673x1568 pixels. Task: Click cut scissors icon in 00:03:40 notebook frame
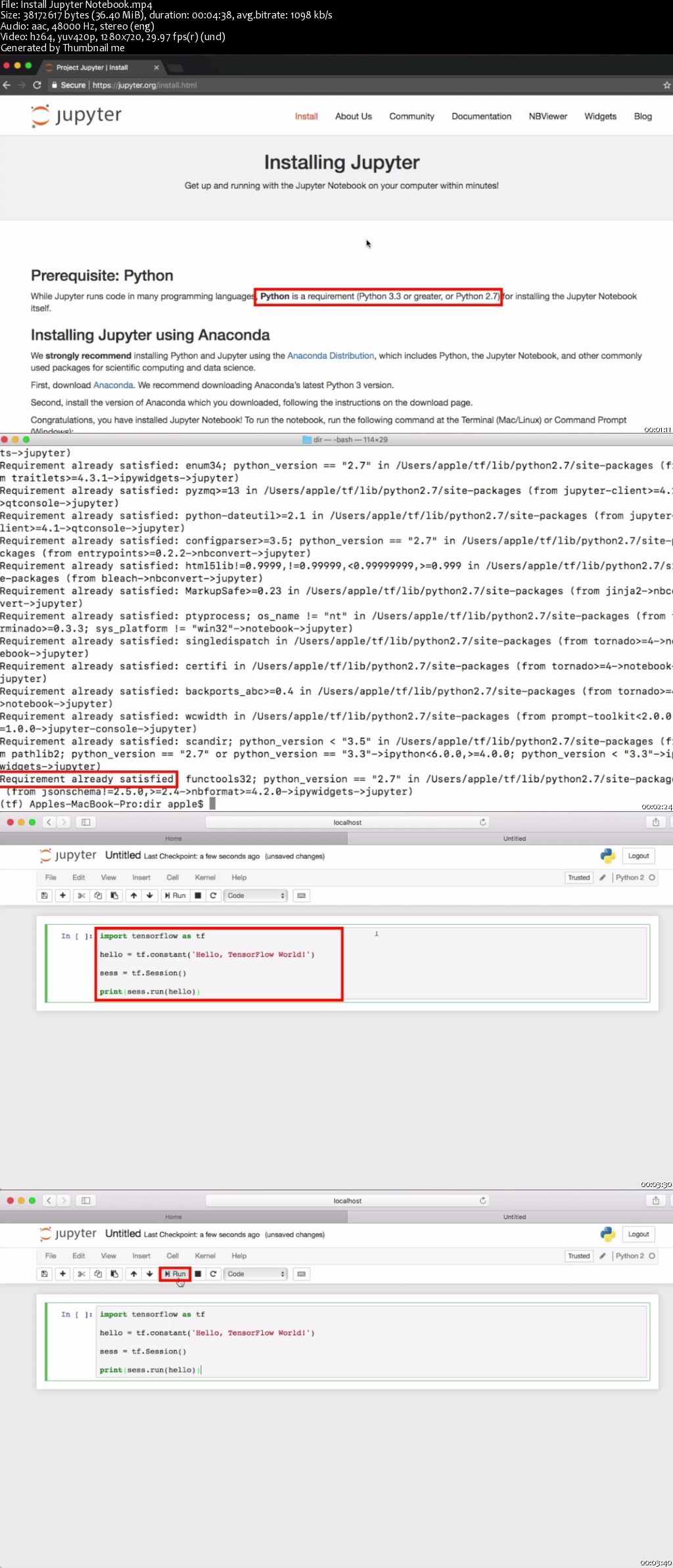pyautogui.click(x=81, y=1274)
